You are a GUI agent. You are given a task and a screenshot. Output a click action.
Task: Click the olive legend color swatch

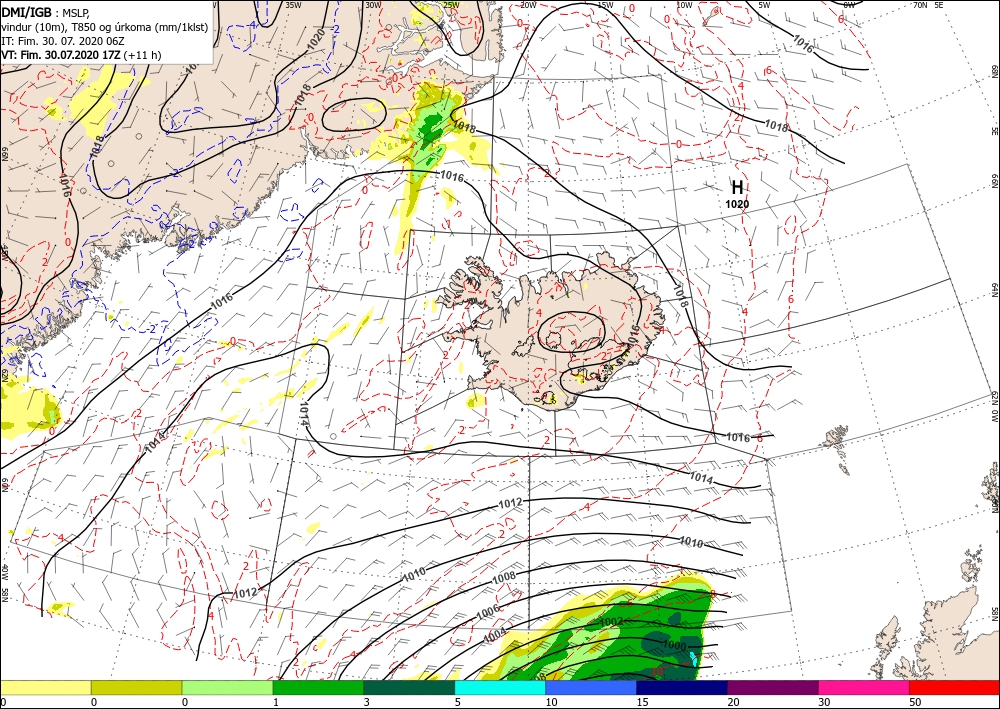click(136, 687)
